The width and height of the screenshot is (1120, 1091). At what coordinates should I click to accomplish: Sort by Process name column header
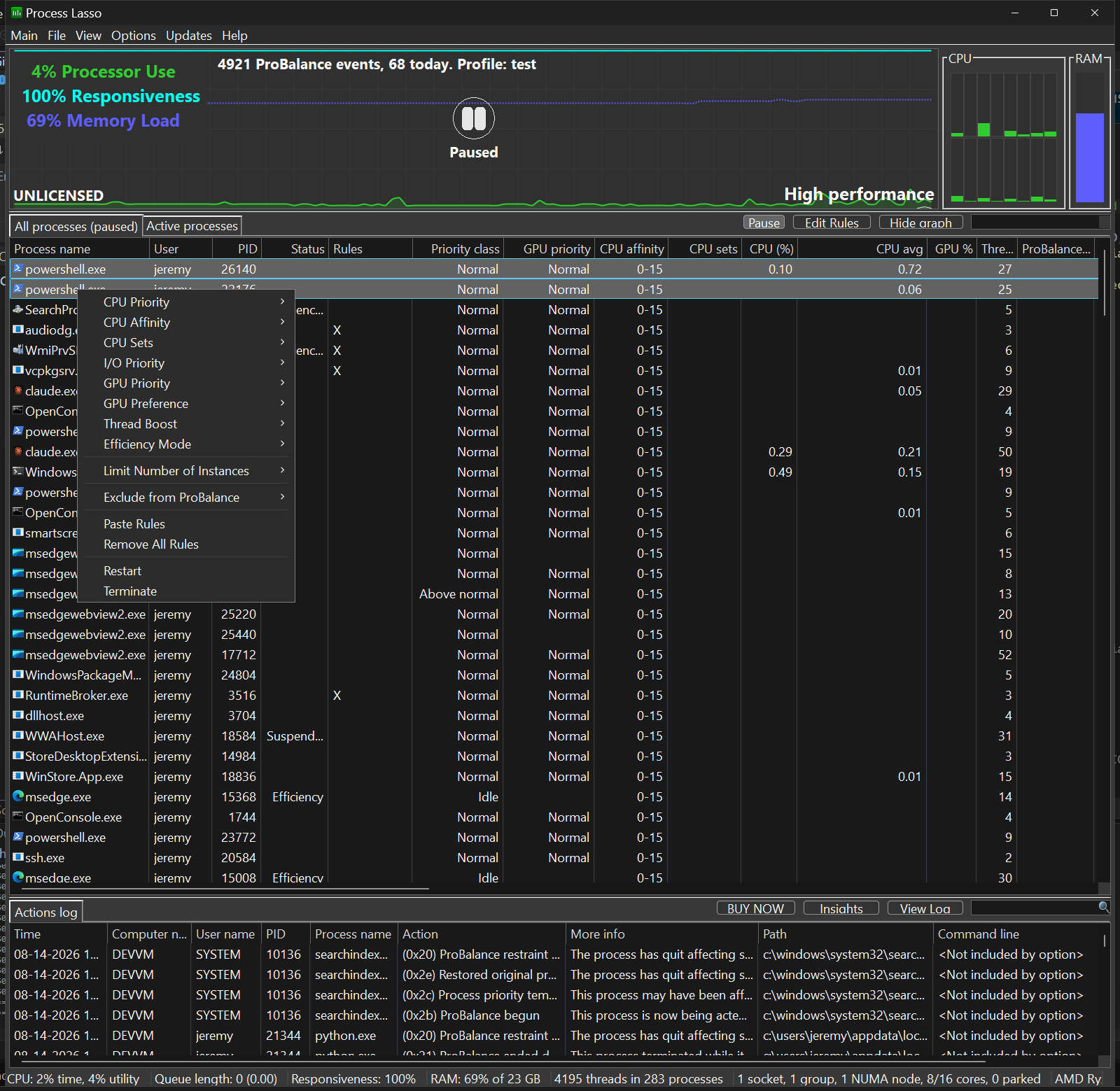coord(80,248)
